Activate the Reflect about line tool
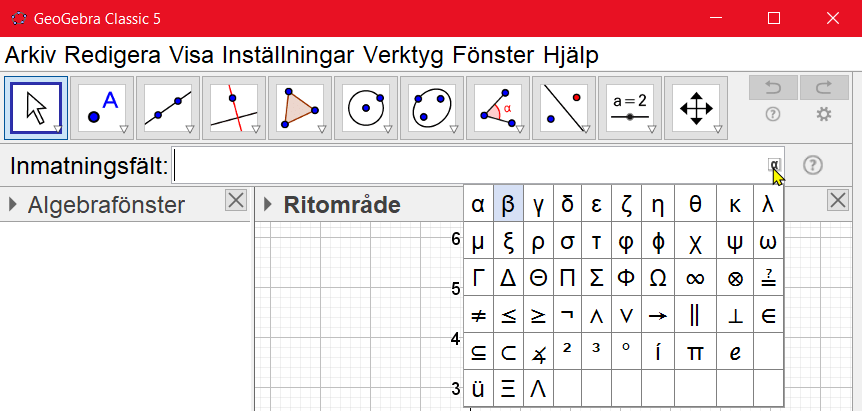 564,108
